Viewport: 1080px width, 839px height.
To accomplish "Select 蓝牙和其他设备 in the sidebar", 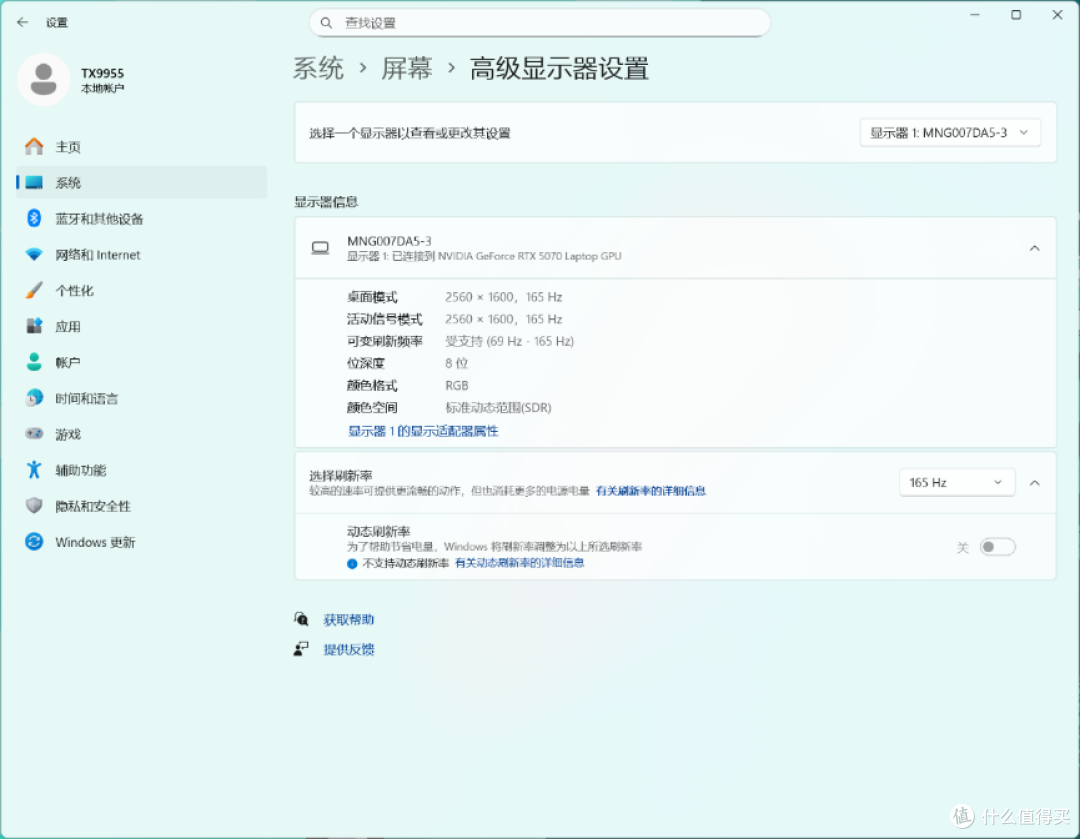I will [x=141, y=218].
